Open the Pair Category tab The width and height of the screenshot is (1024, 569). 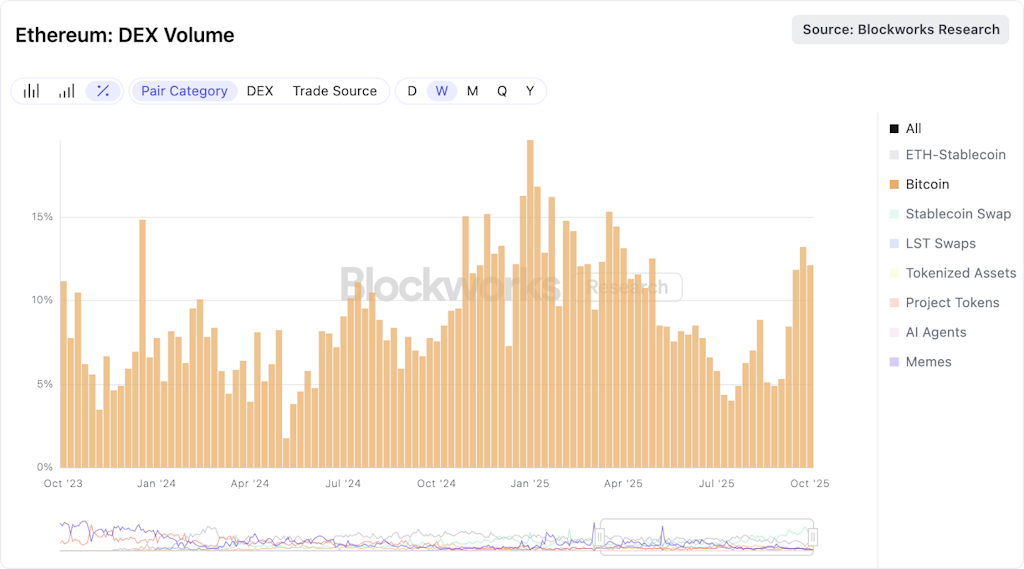pos(184,91)
